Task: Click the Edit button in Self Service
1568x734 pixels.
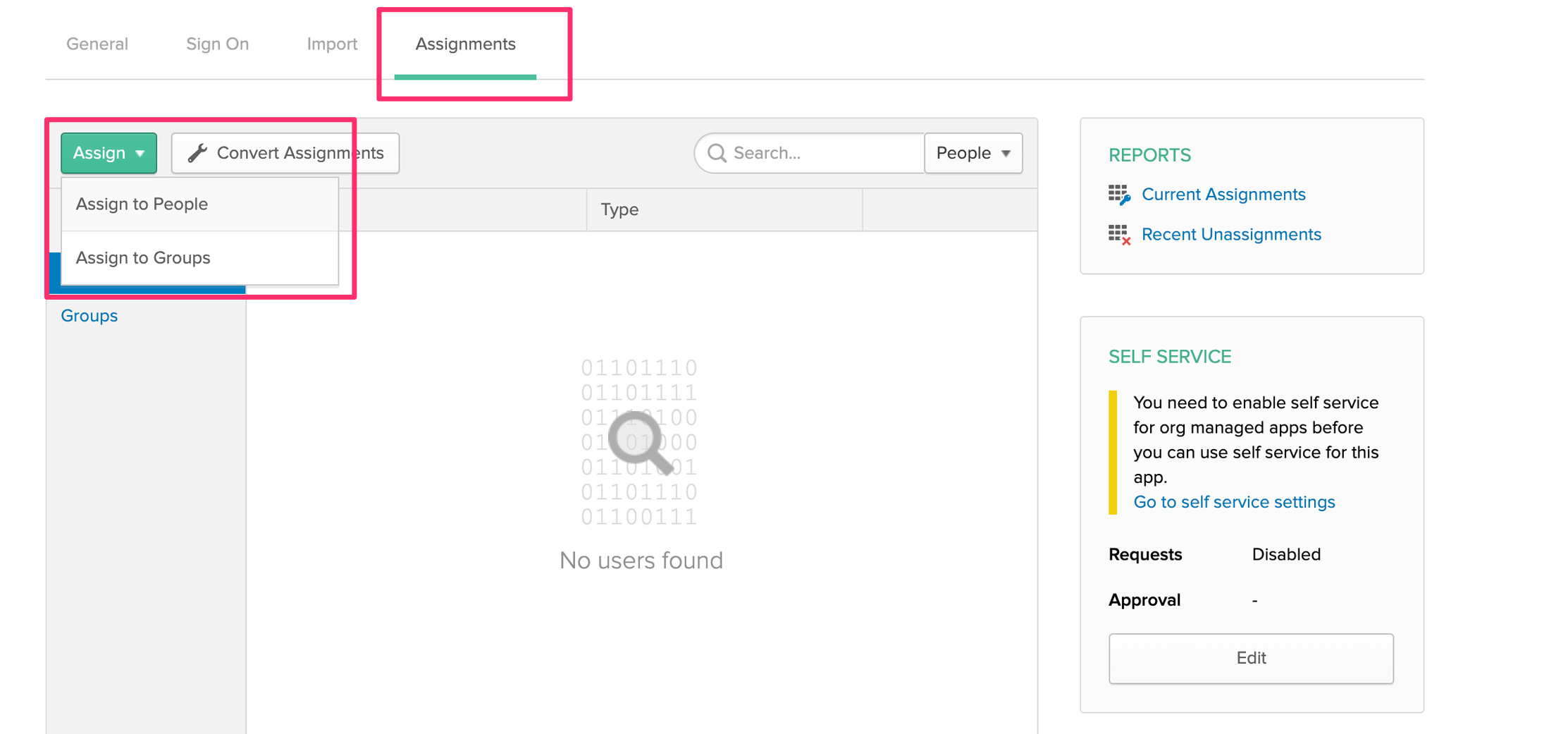Action: pos(1251,658)
